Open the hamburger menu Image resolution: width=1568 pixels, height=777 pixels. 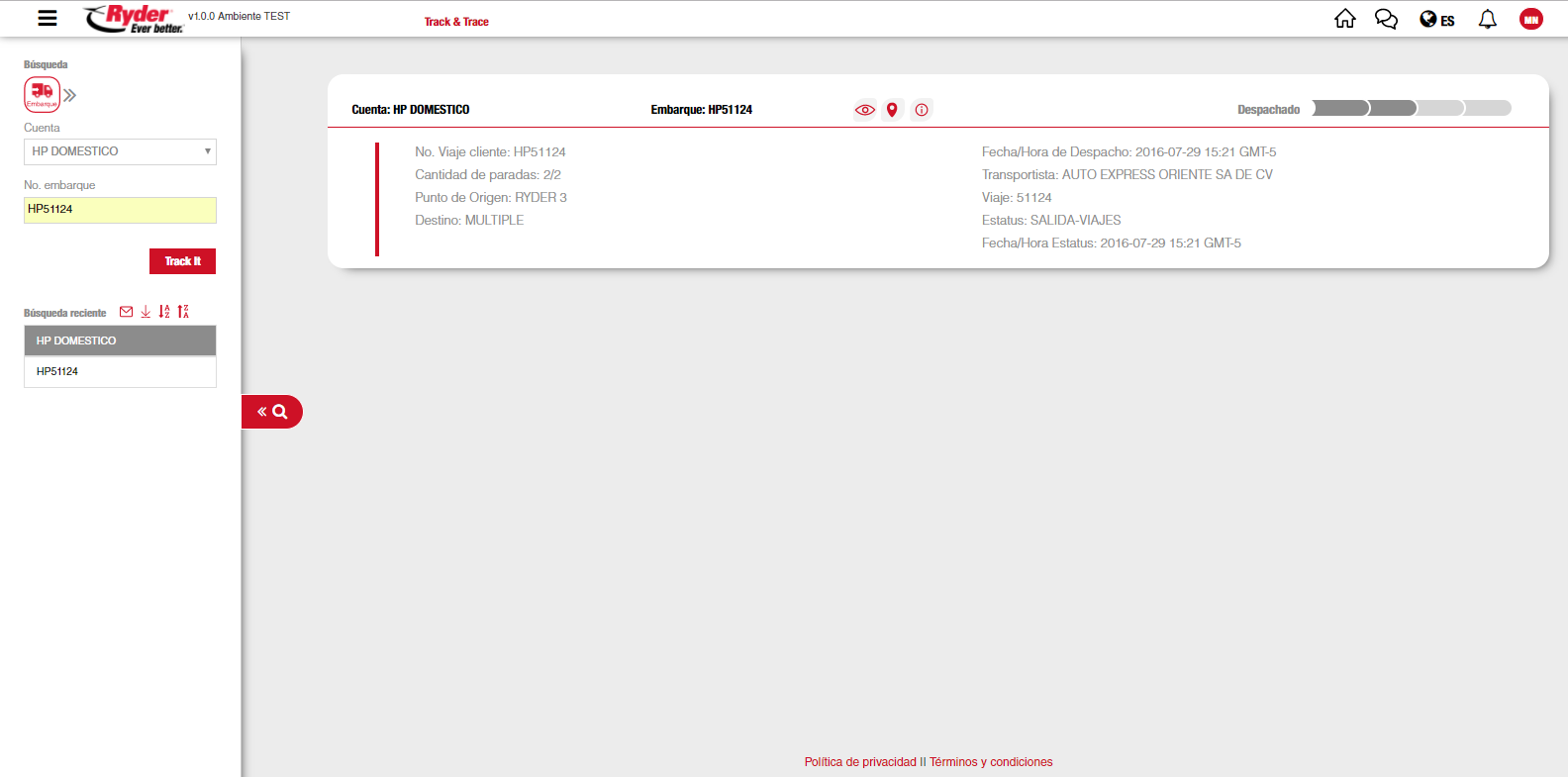47,18
